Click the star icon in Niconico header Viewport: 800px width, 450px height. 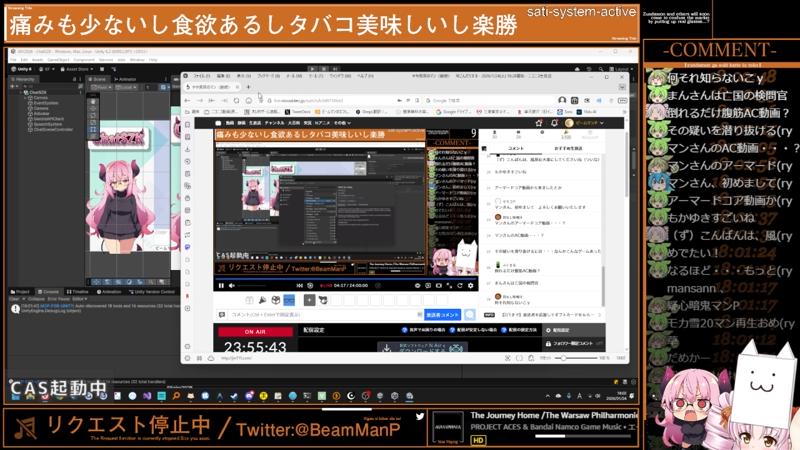[539, 123]
